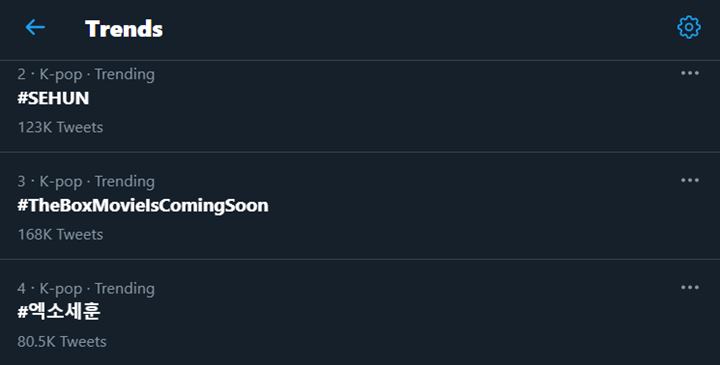720x365 pixels.
Task: Click the K-pop category above #엑소세훈
Action: point(61,289)
